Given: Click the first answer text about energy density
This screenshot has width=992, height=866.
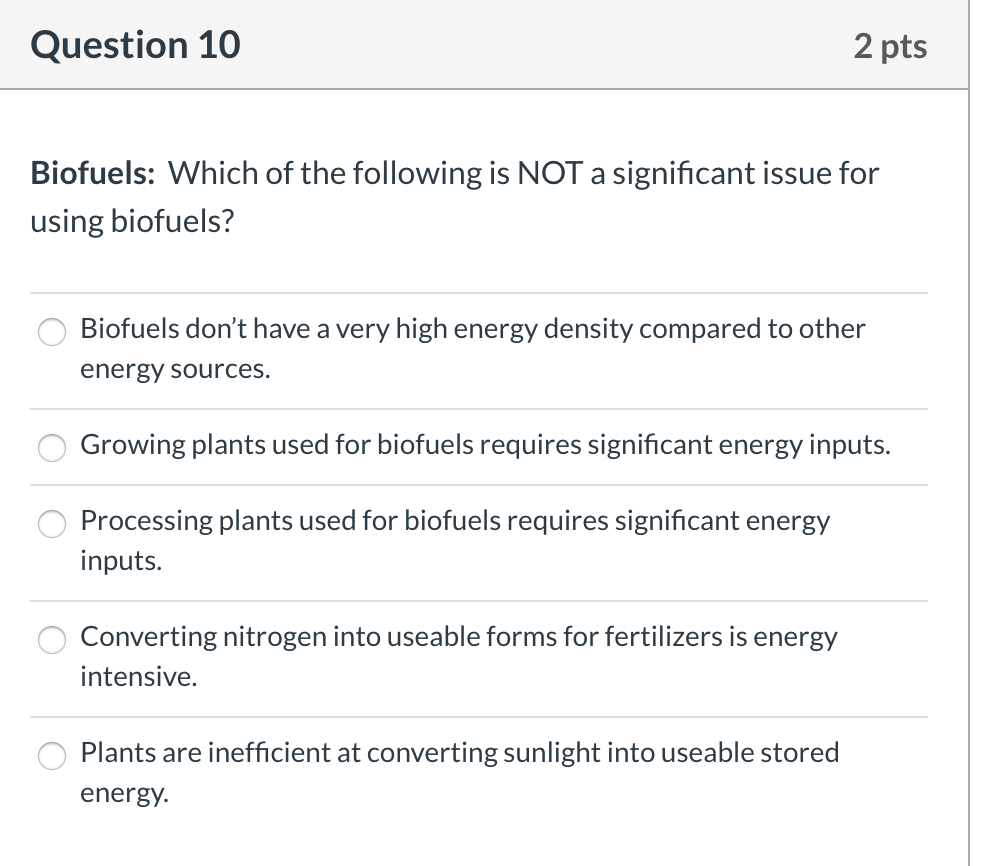Looking at the screenshot, I should pyautogui.click(x=471, y=347).
